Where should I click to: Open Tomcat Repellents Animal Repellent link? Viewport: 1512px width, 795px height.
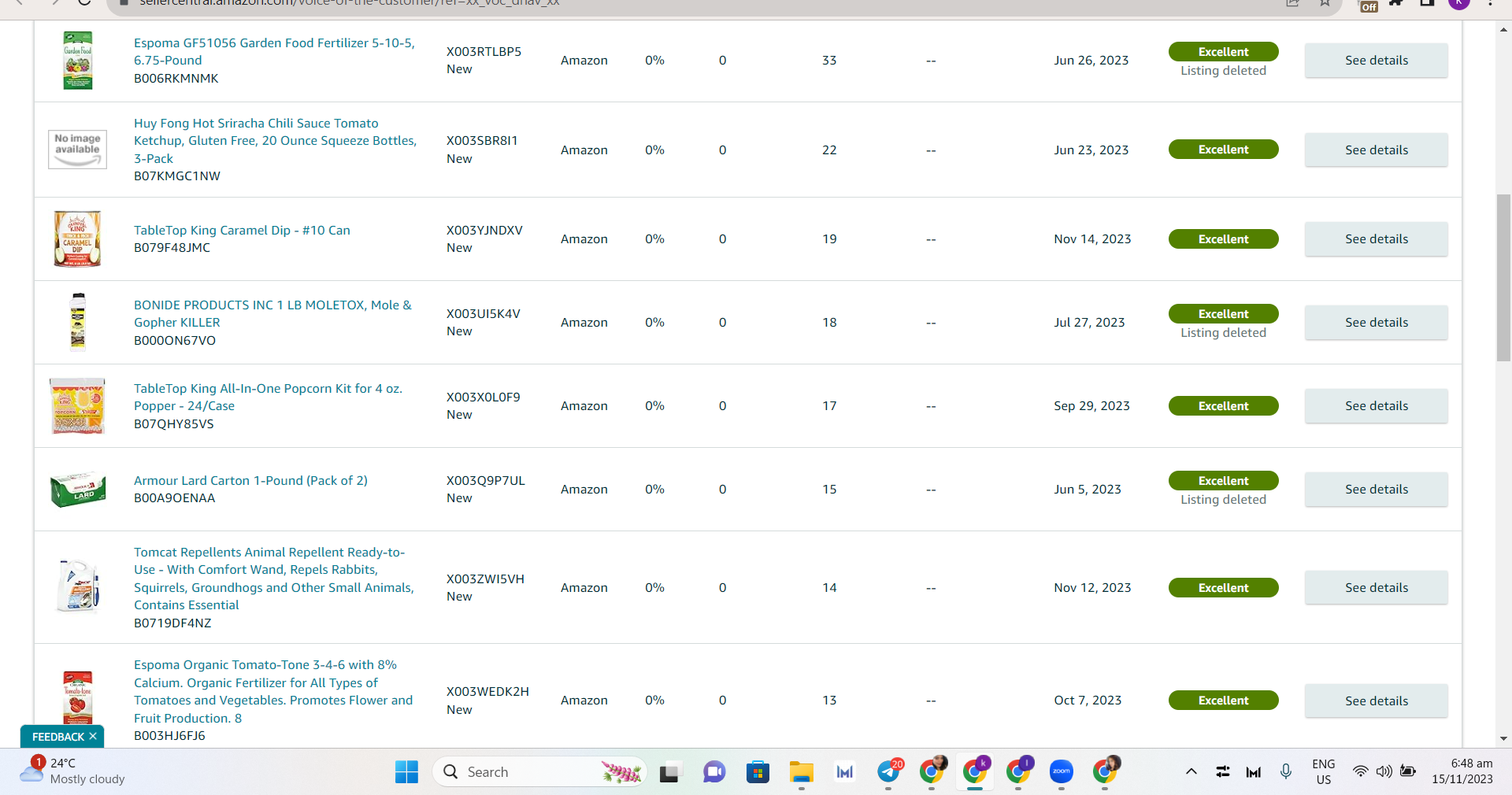(274, 579)
